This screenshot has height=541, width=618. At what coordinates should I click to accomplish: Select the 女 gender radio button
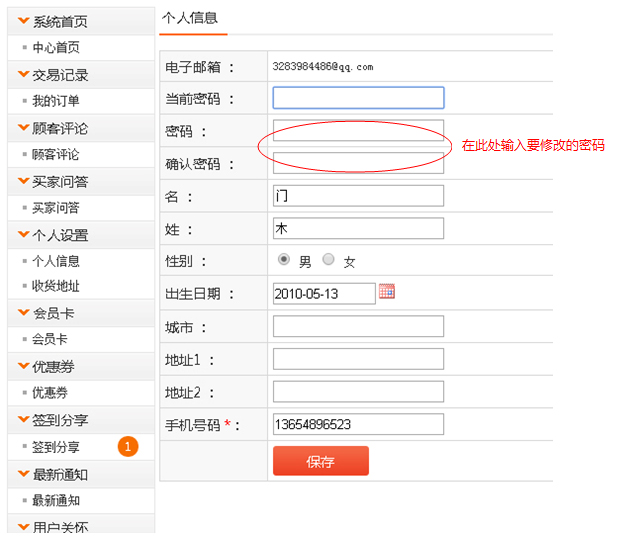click(328, 259)
